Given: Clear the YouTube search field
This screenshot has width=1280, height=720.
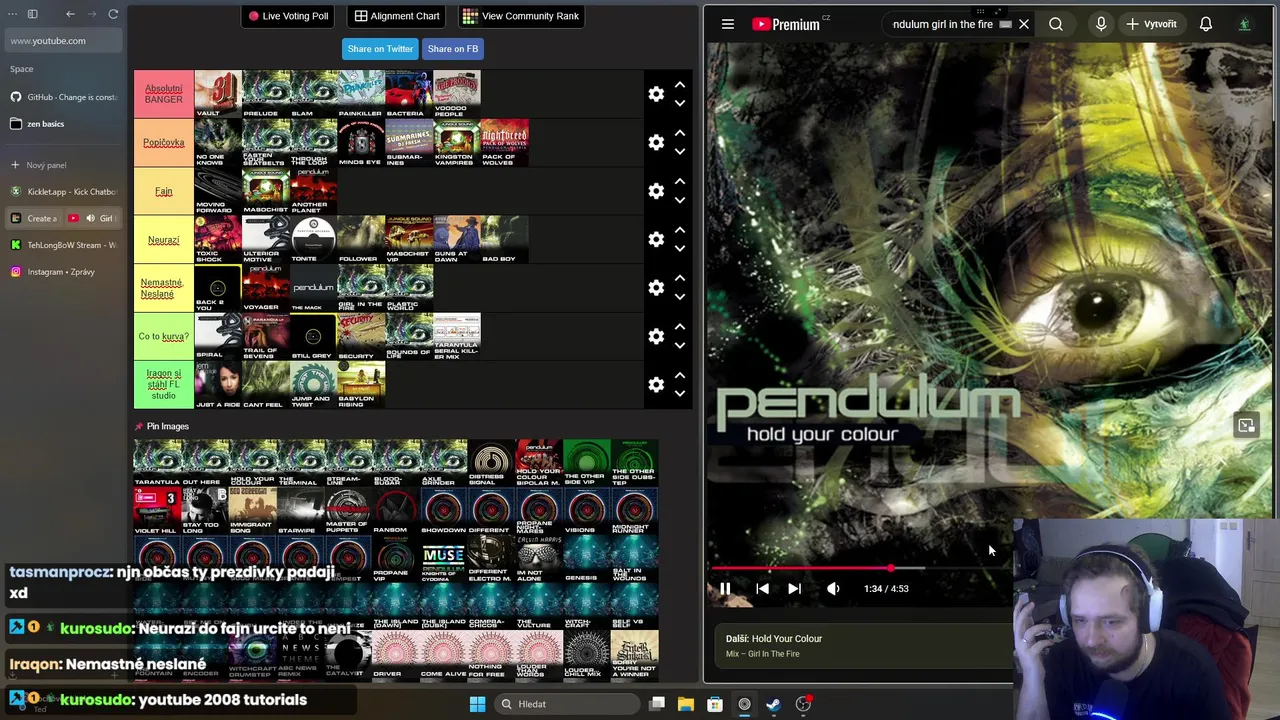Looking at the screenshot, I should coord(1024,24).
